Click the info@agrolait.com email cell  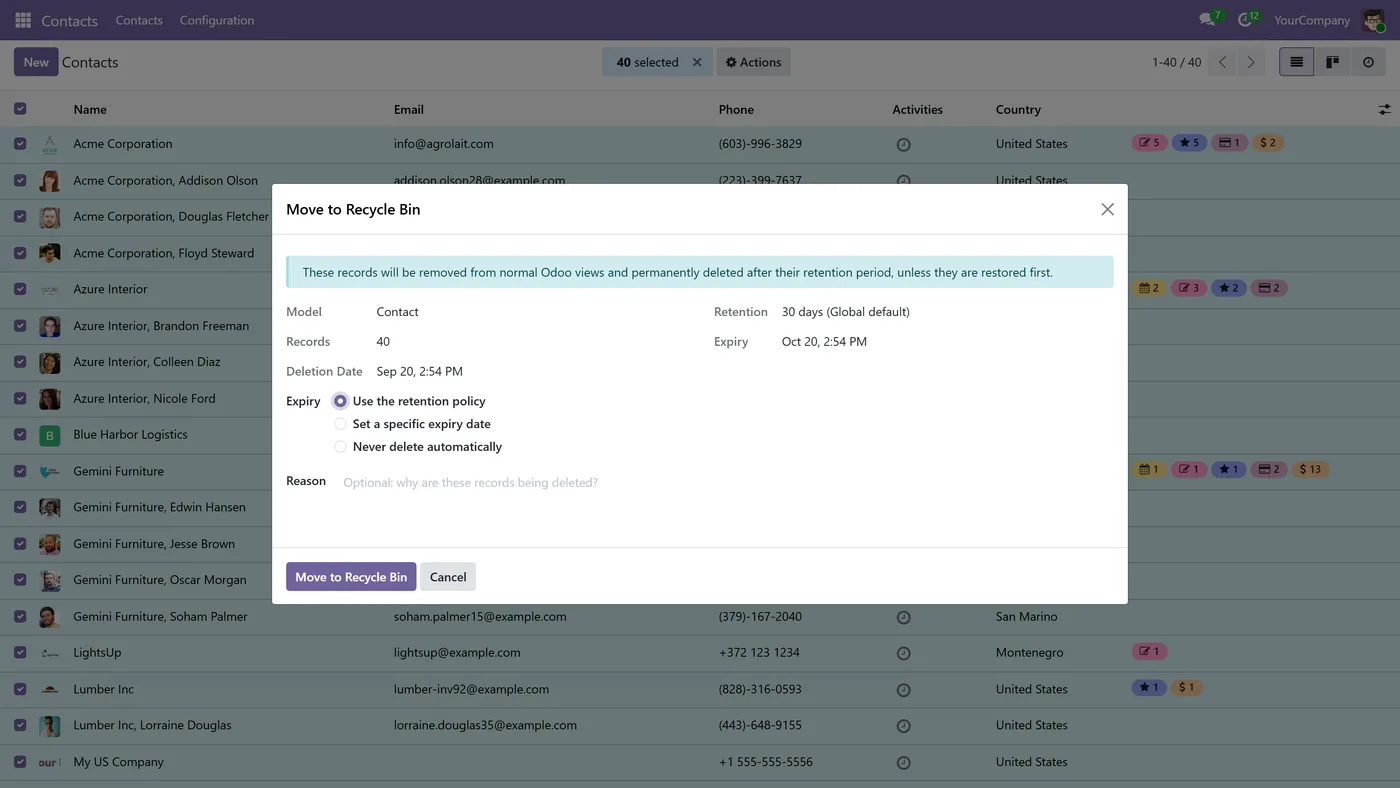point(444,144)
